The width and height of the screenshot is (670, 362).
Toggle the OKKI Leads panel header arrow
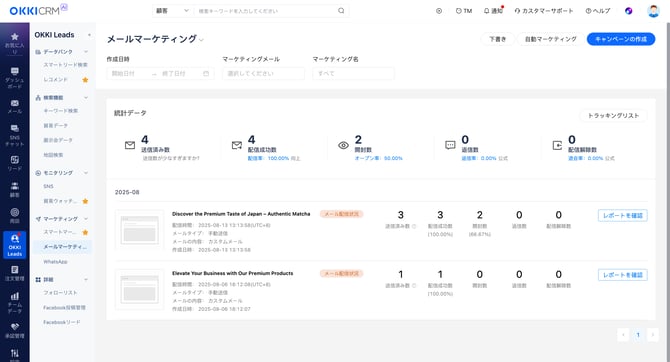pos(89,35)
